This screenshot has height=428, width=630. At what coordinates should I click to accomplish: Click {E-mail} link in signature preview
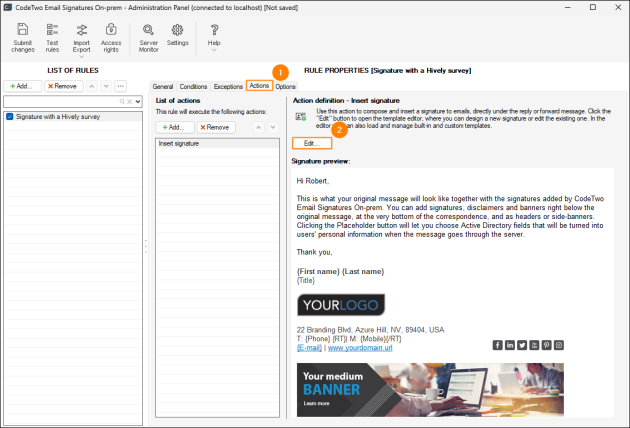(309, 348)
